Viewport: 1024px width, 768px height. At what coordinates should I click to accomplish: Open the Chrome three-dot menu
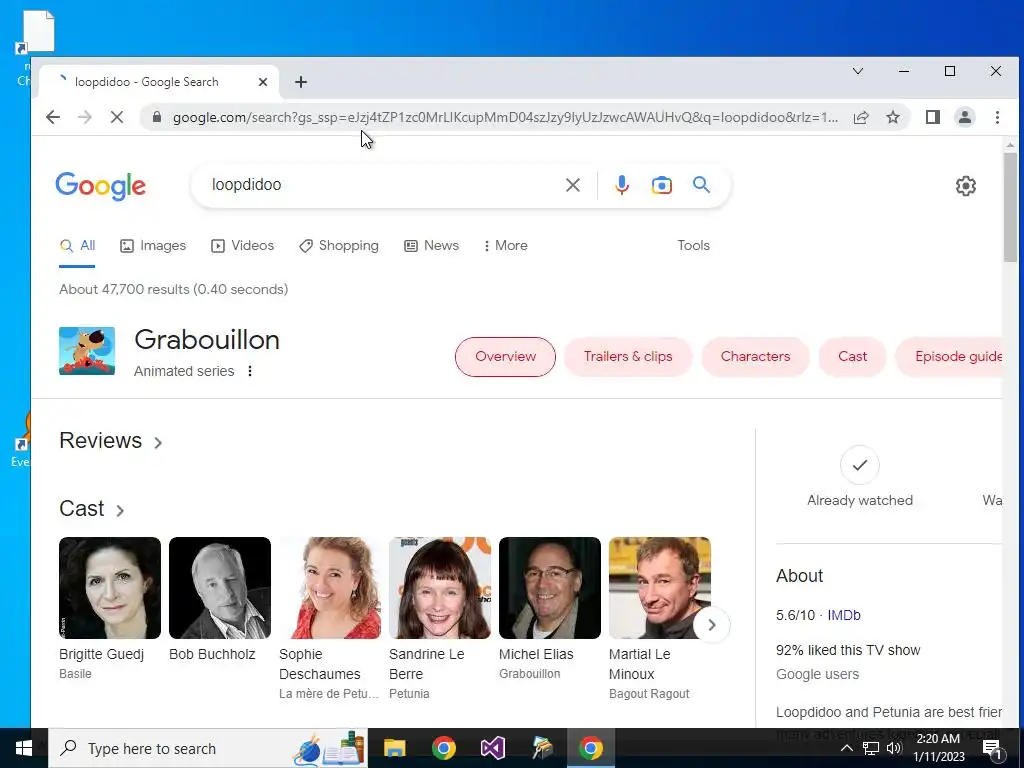pyautogui.click(x=997, y=118)
